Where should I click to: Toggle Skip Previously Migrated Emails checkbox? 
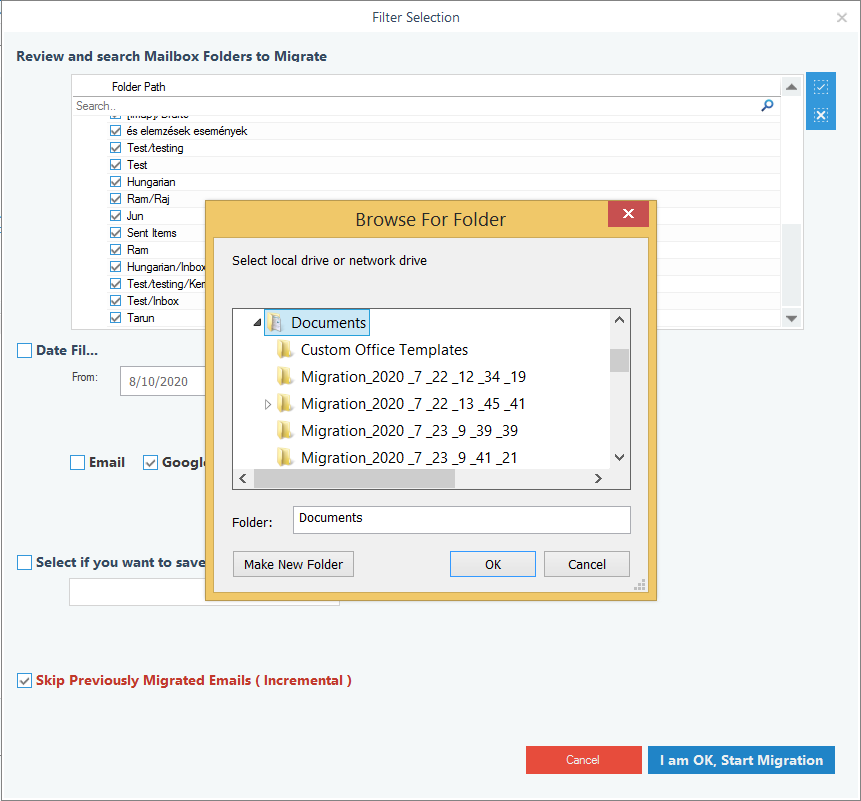[24, 680]
